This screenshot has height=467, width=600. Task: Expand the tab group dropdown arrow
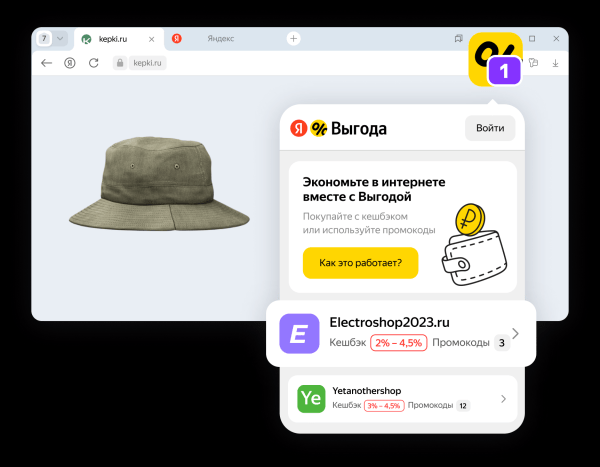[x=59, y=38]
